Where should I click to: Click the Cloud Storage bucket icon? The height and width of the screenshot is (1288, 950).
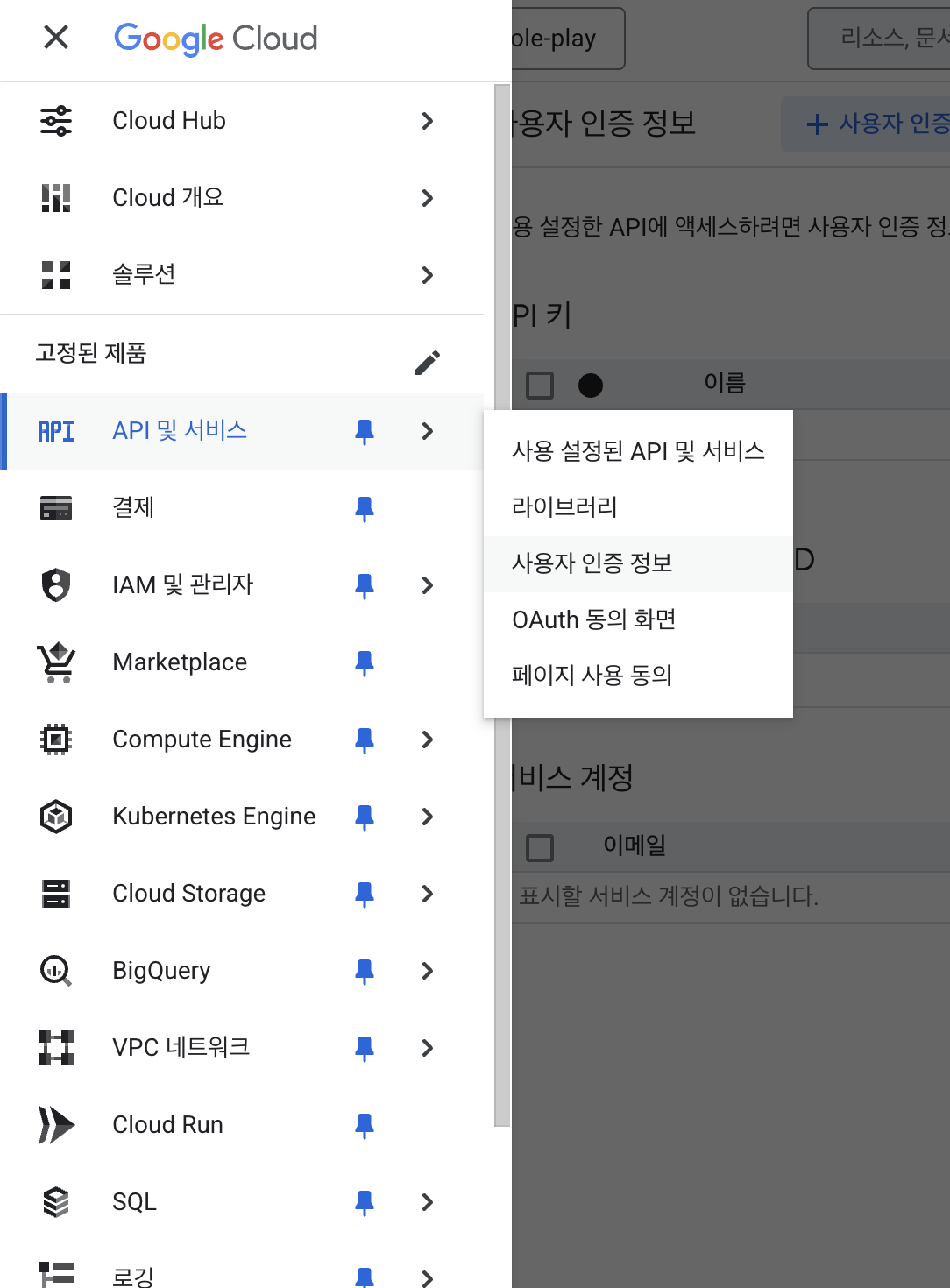(56, 894)
